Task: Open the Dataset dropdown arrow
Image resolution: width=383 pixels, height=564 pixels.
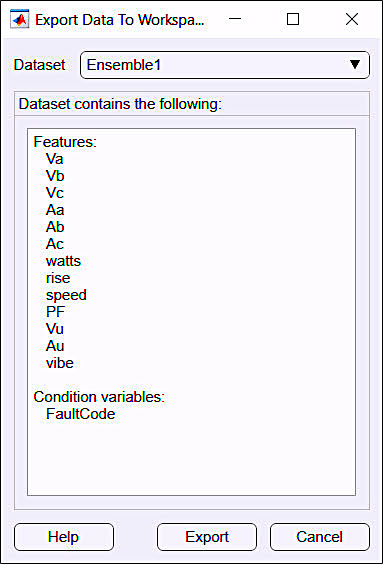Action: pyautogui.click(x=355, y=65)
